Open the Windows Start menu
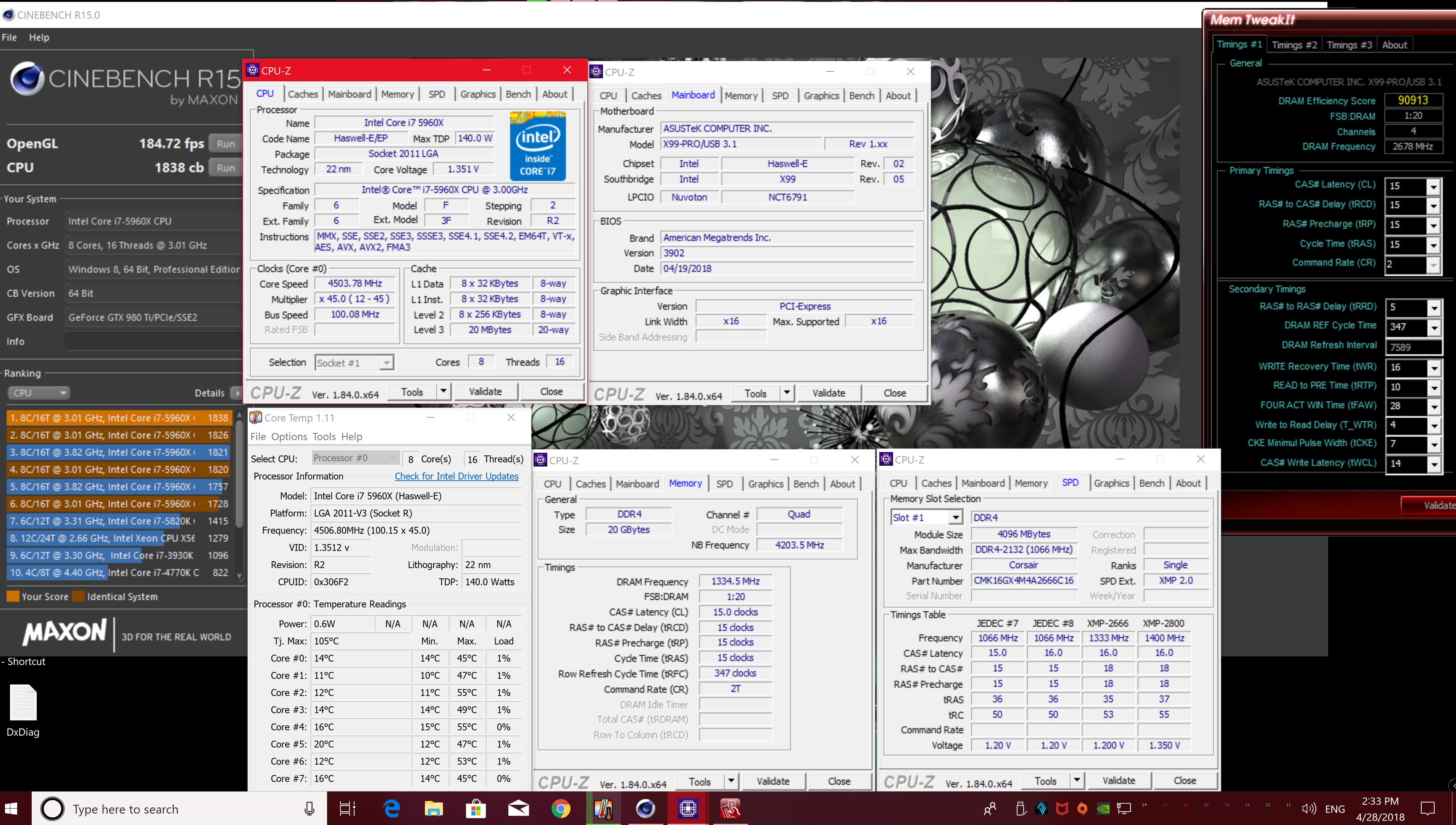Image resolution: width=1456 pixels, height=825 pixels. (x=11, y=809)
